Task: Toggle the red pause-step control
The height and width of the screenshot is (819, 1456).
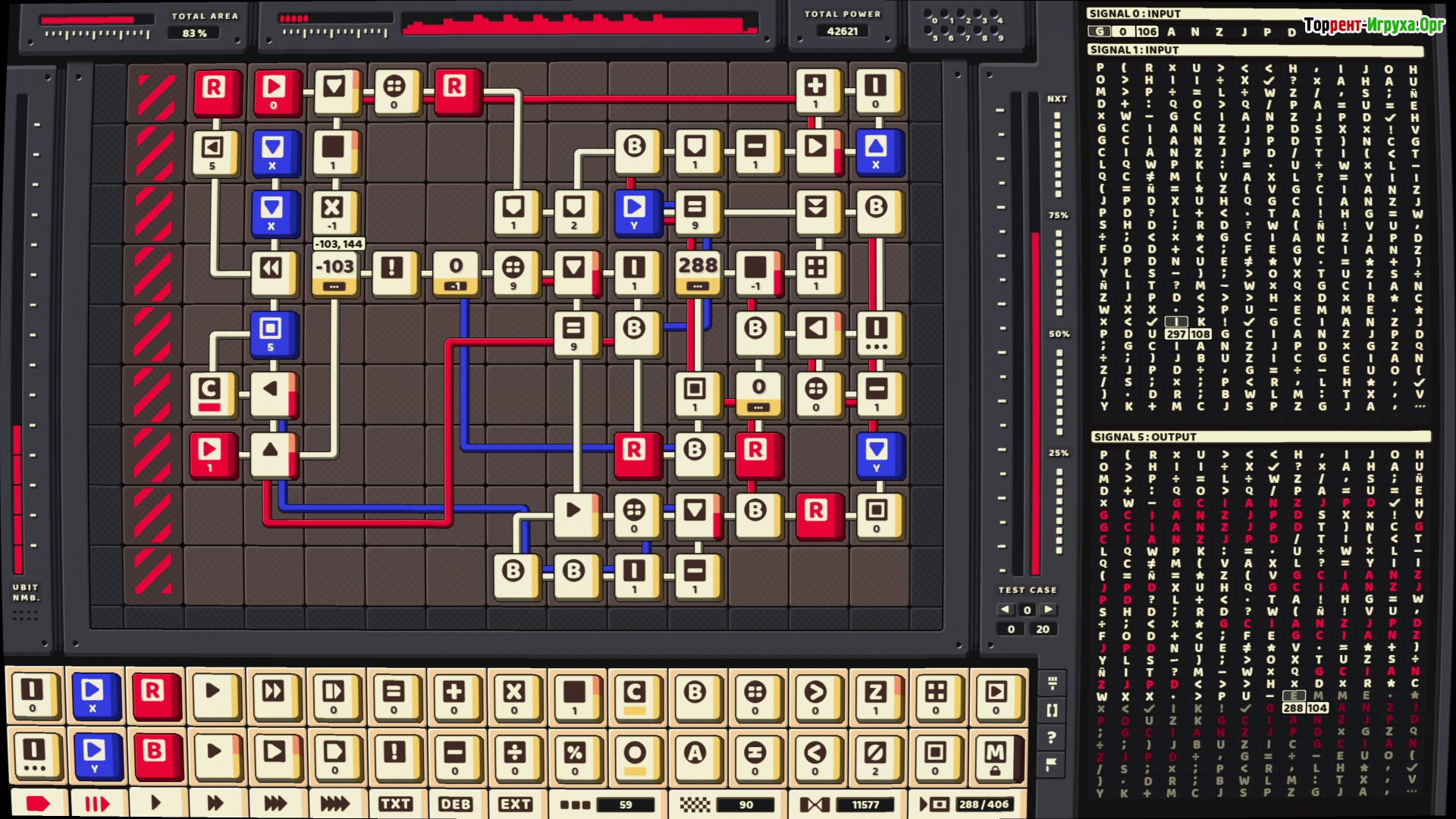Action: point(96,804)
